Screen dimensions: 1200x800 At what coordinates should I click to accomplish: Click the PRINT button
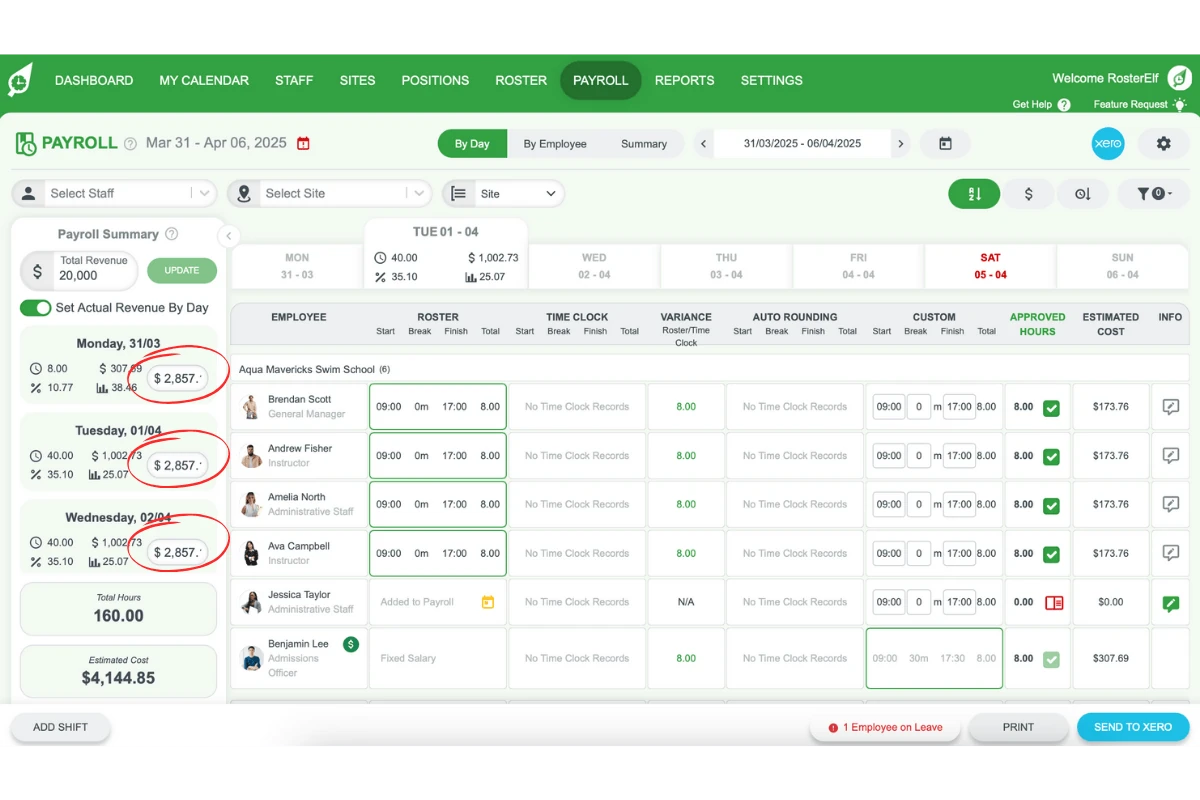pyautogui.click(x=1018, y=727)
